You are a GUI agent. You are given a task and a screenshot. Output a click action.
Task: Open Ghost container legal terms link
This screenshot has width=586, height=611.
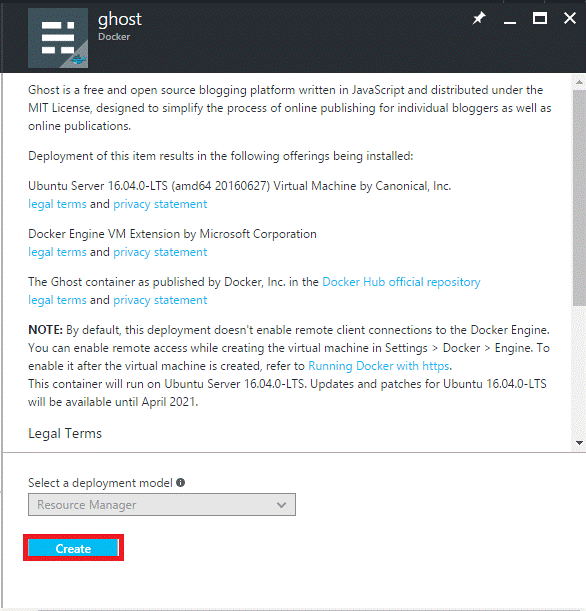[57, 300]
